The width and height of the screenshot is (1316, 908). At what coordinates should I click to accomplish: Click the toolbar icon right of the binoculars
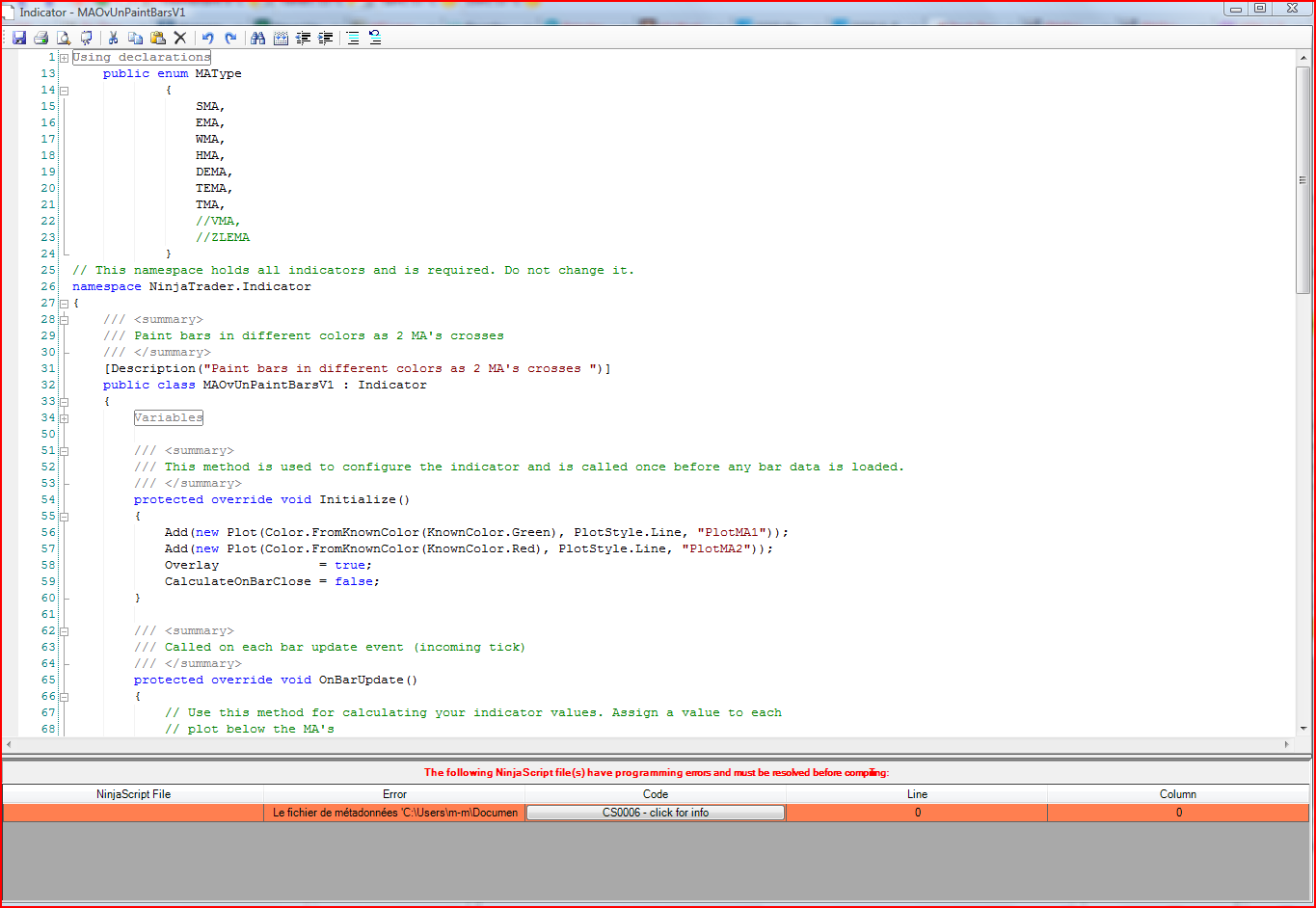pos(281,38)
